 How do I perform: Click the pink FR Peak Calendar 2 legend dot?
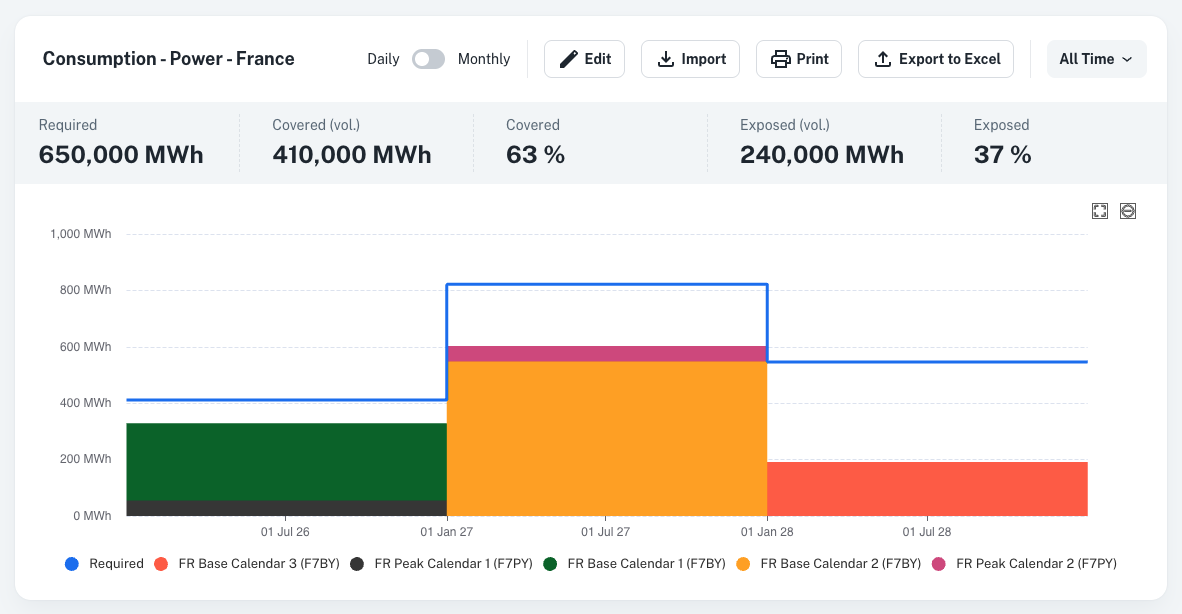pyautogui.click(x=939, y=564)
